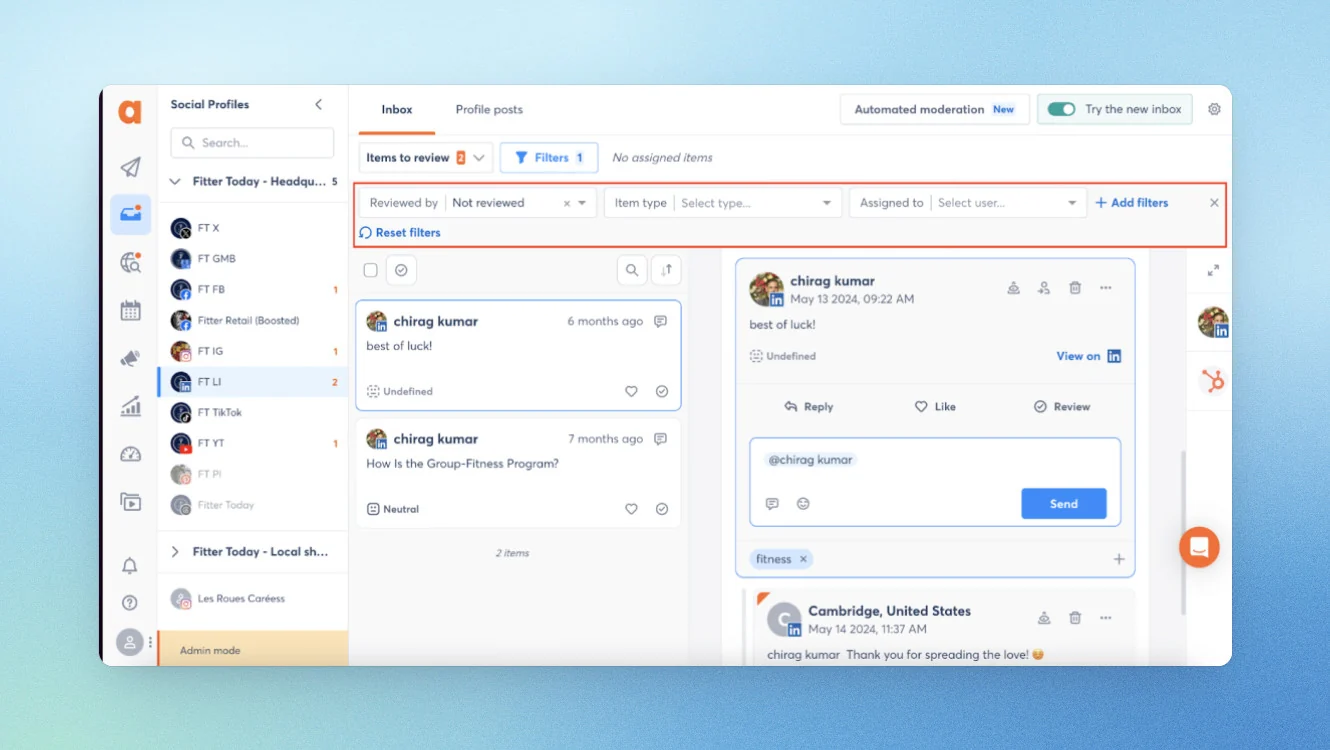
Task: Collapse the Social Profiles panel chevron
Action: (319, 104)
